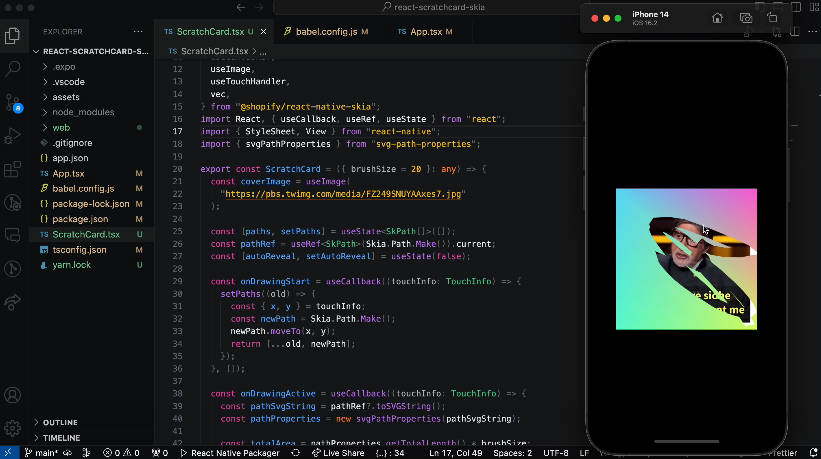Close the ScratchCard.tsx tab
Viewport: 821px width, 459px height.
263,31
